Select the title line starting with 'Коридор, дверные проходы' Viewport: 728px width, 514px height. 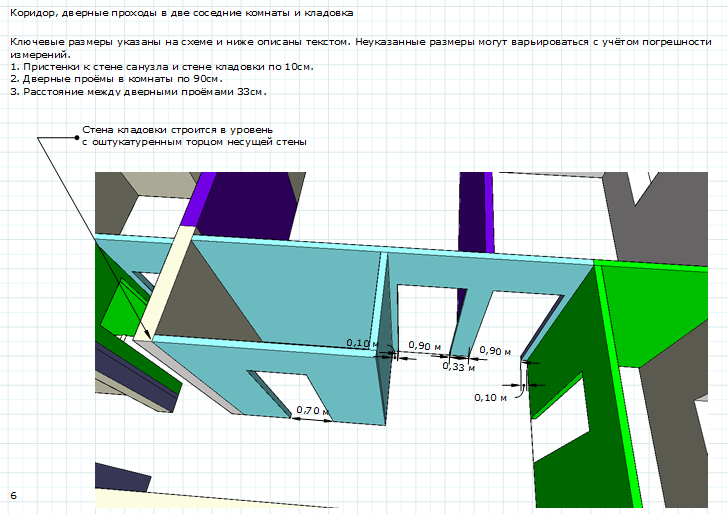coord(182,13)
